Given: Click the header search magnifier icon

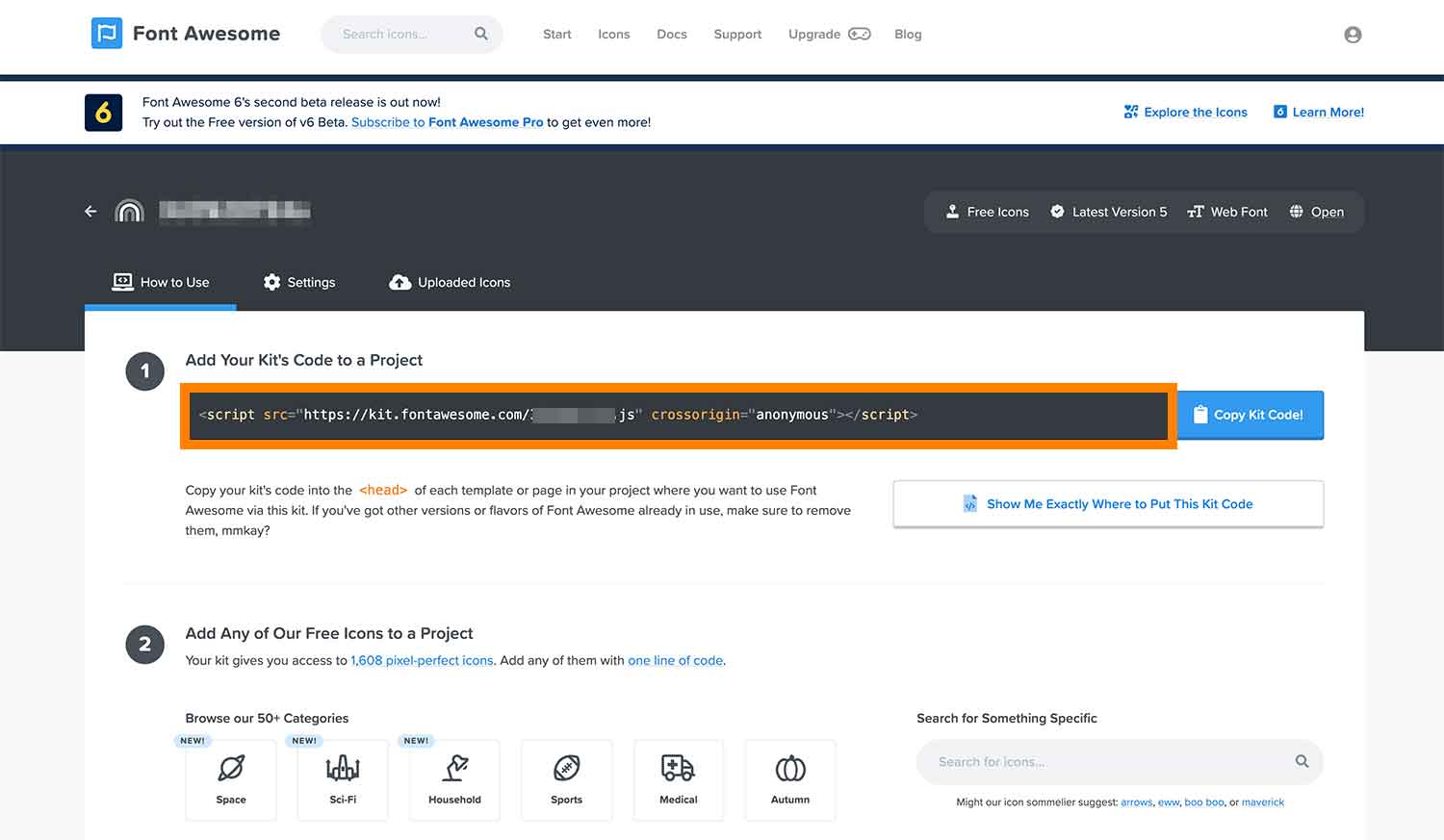Looking at the screenshot, I should click(x=481, y=34).
